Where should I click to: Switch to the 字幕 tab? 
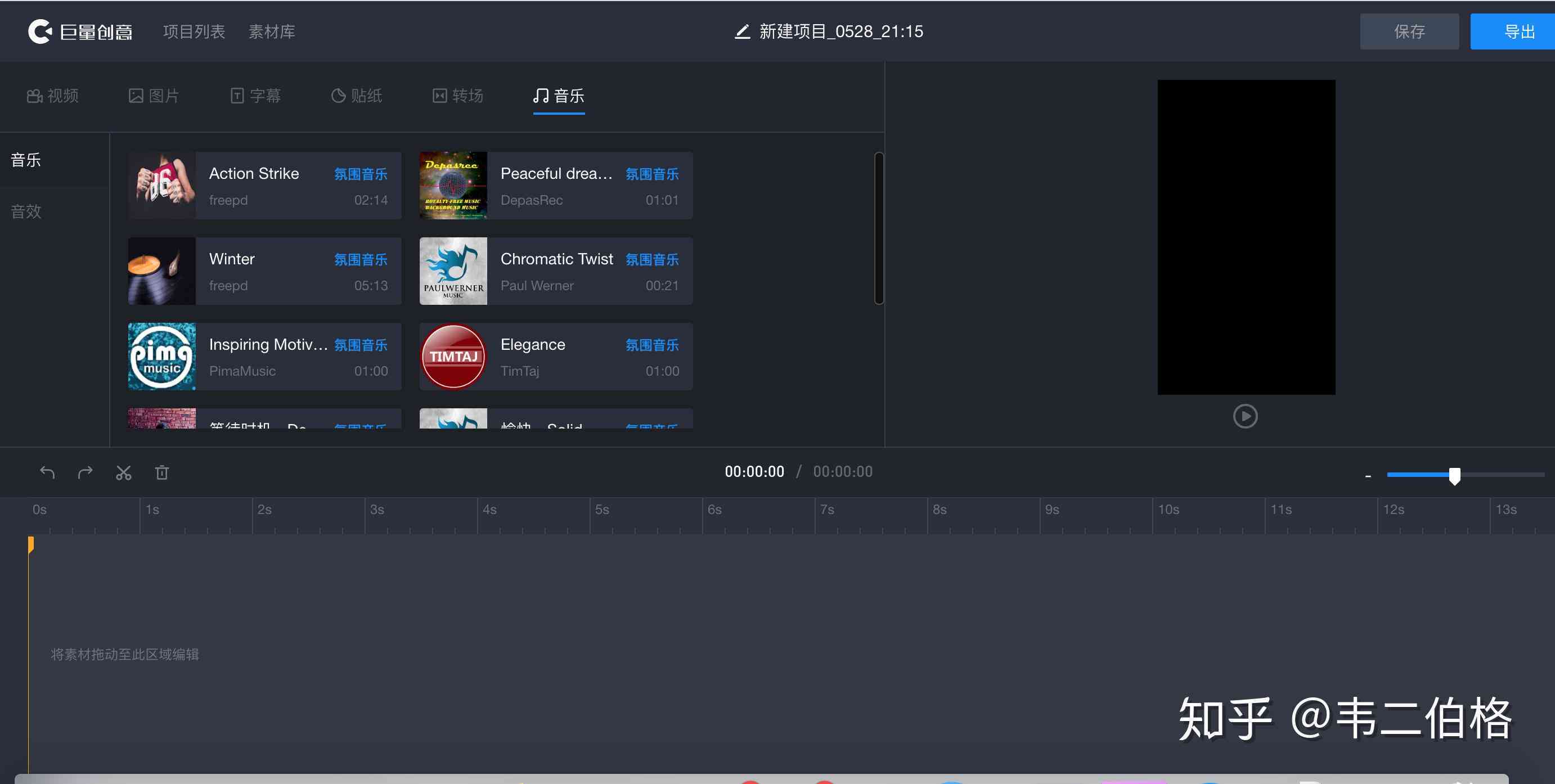(x=256, y=96)
